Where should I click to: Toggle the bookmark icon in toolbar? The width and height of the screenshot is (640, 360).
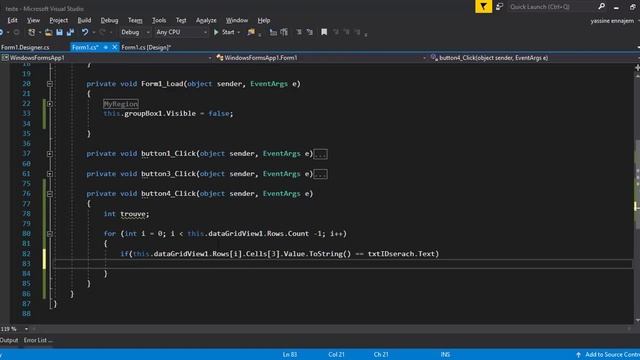click(324, 32)
